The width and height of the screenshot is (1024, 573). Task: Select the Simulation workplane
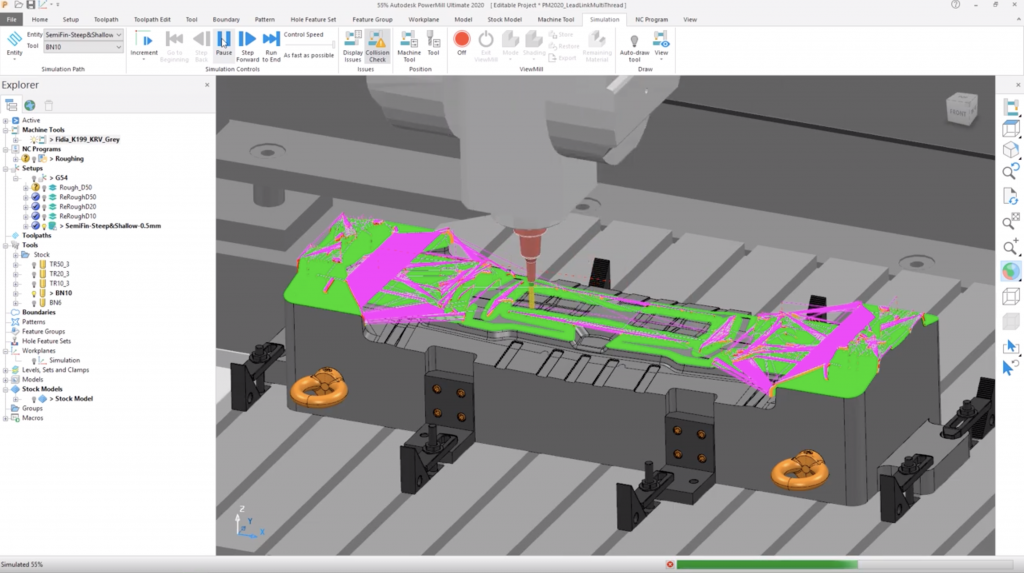click(64, 360)
